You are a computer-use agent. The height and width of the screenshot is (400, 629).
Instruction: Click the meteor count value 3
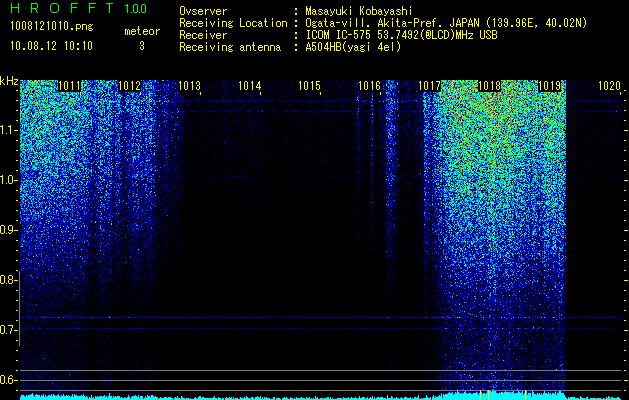142,46
